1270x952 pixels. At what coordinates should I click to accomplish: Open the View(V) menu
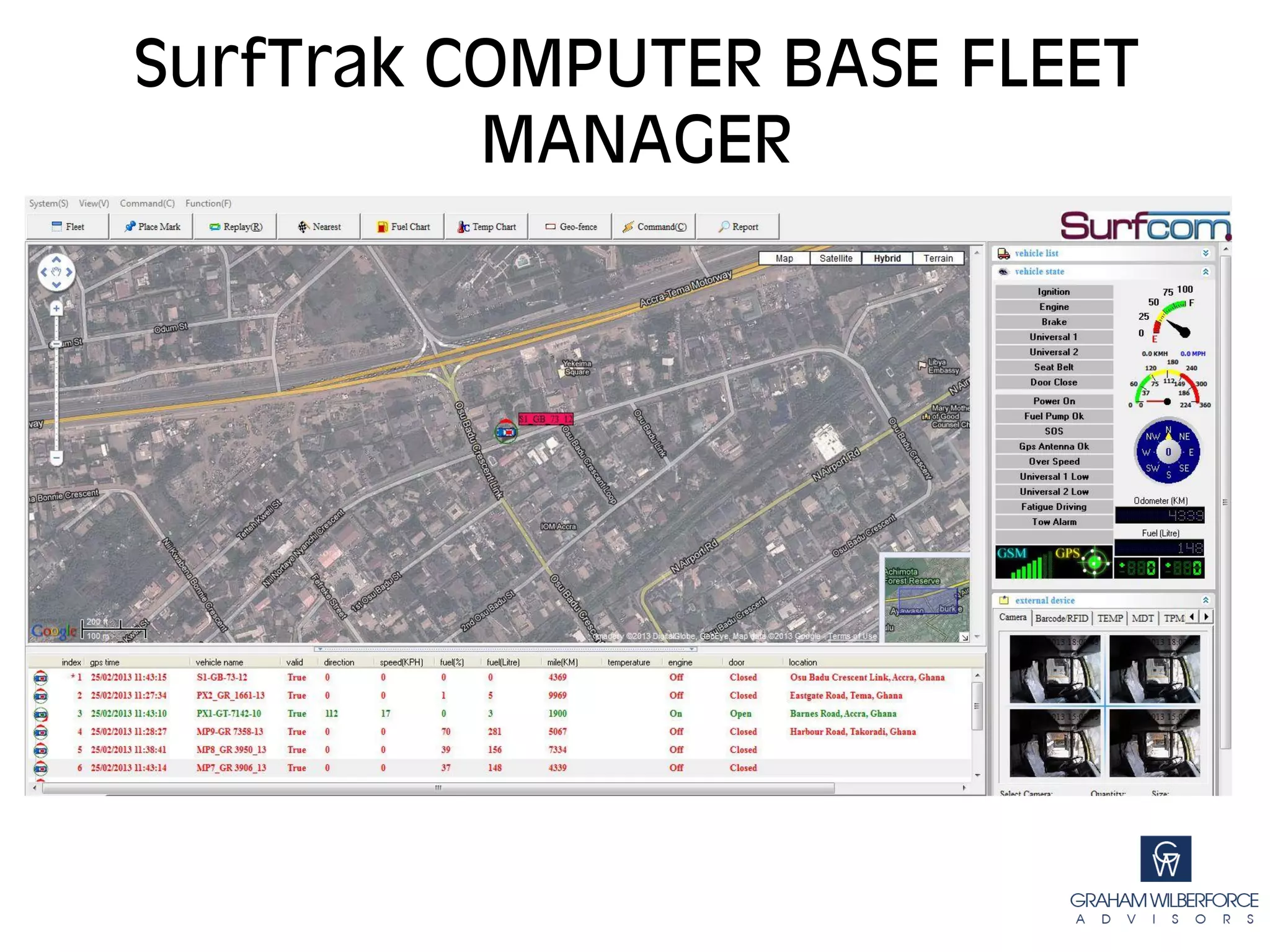click(x=94, y=203)
